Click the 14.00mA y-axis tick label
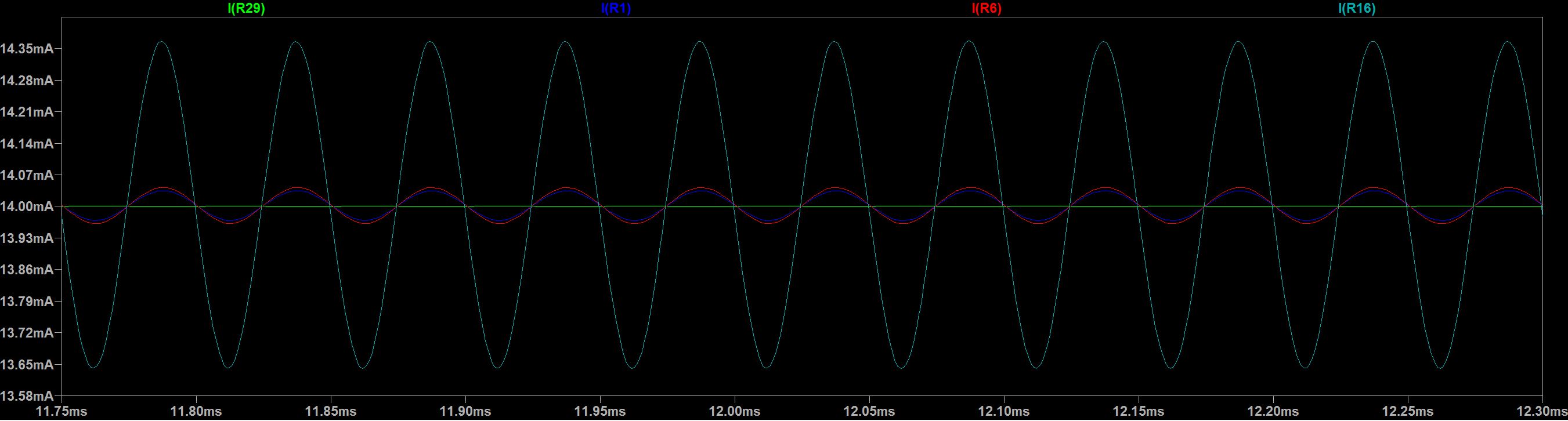Viewport: 1568px width, 421px height. [x=27, y=207]
